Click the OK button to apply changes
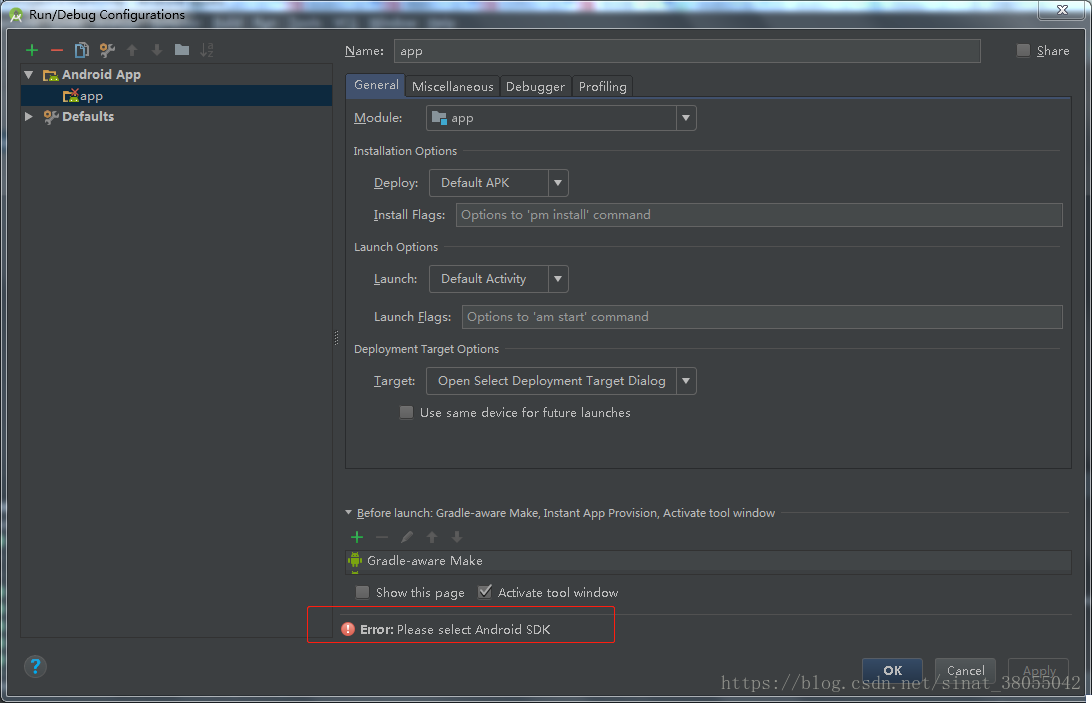 coord(891,671)
